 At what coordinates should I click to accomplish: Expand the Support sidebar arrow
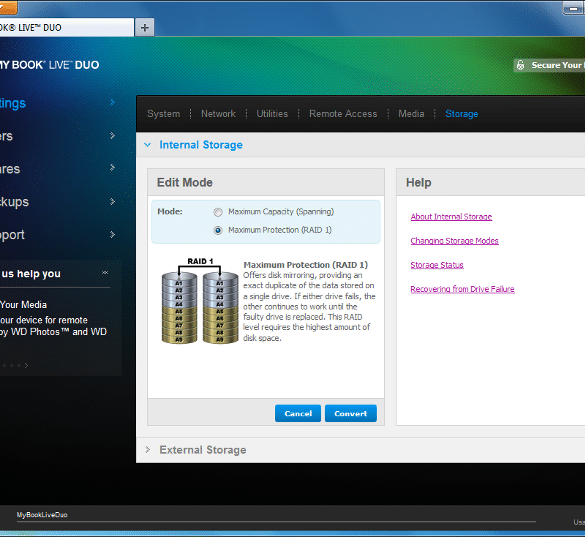(112, 234)
